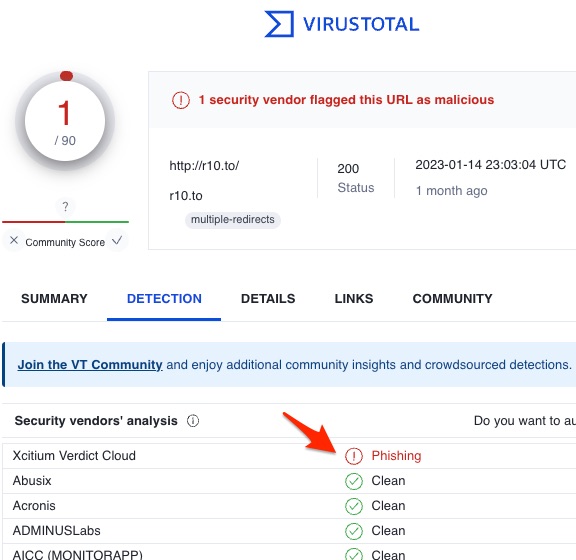Click the '1 month ago' text
The width and height of the screenshot is (576, 560).
[x=451, y=191]
